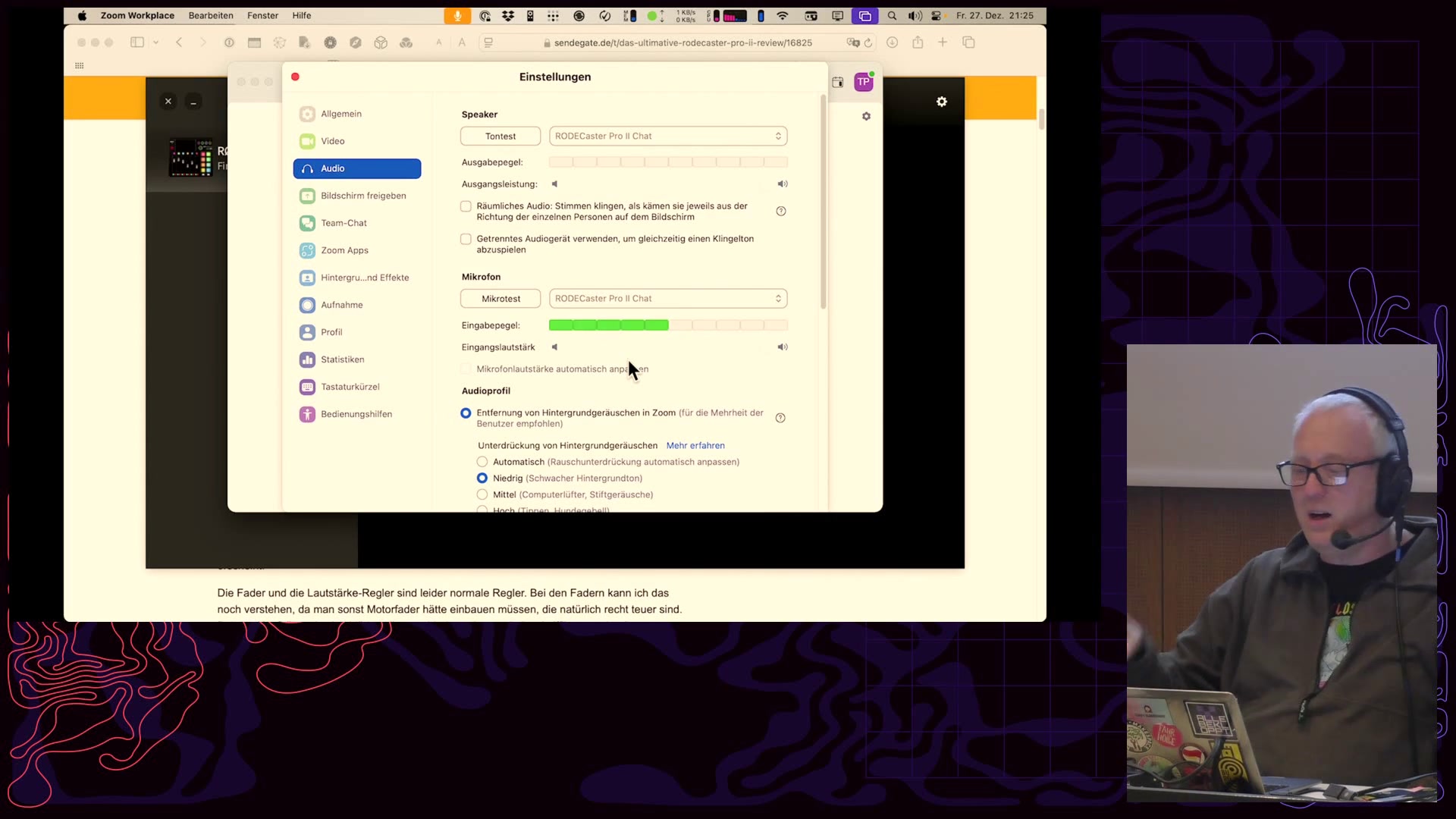Click the settings window scrollbar
This screenshot has height=819, width=1456.
823,202
